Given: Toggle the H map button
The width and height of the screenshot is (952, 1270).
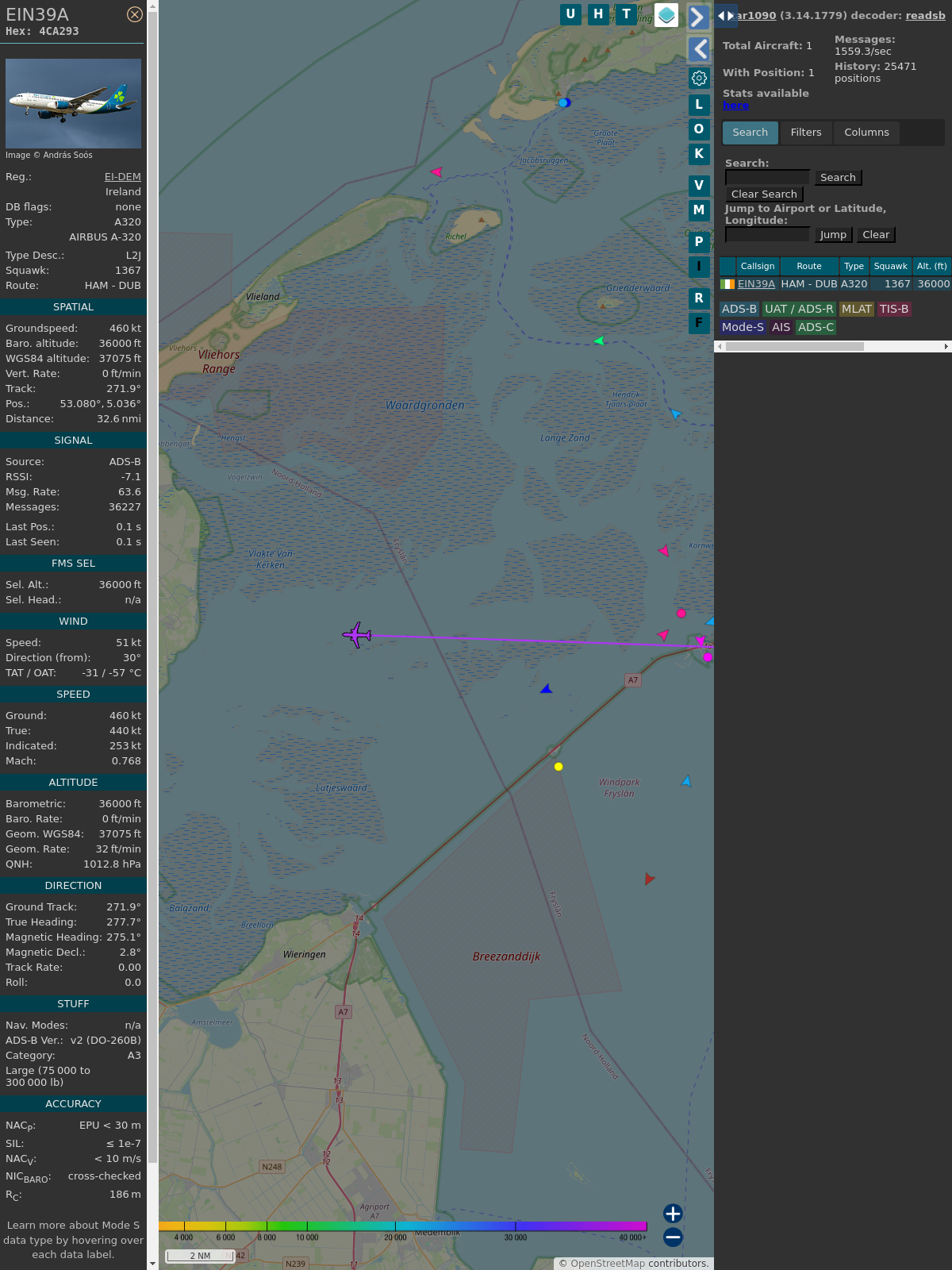Looking at the screenshot, I should [x=598, y=14].
